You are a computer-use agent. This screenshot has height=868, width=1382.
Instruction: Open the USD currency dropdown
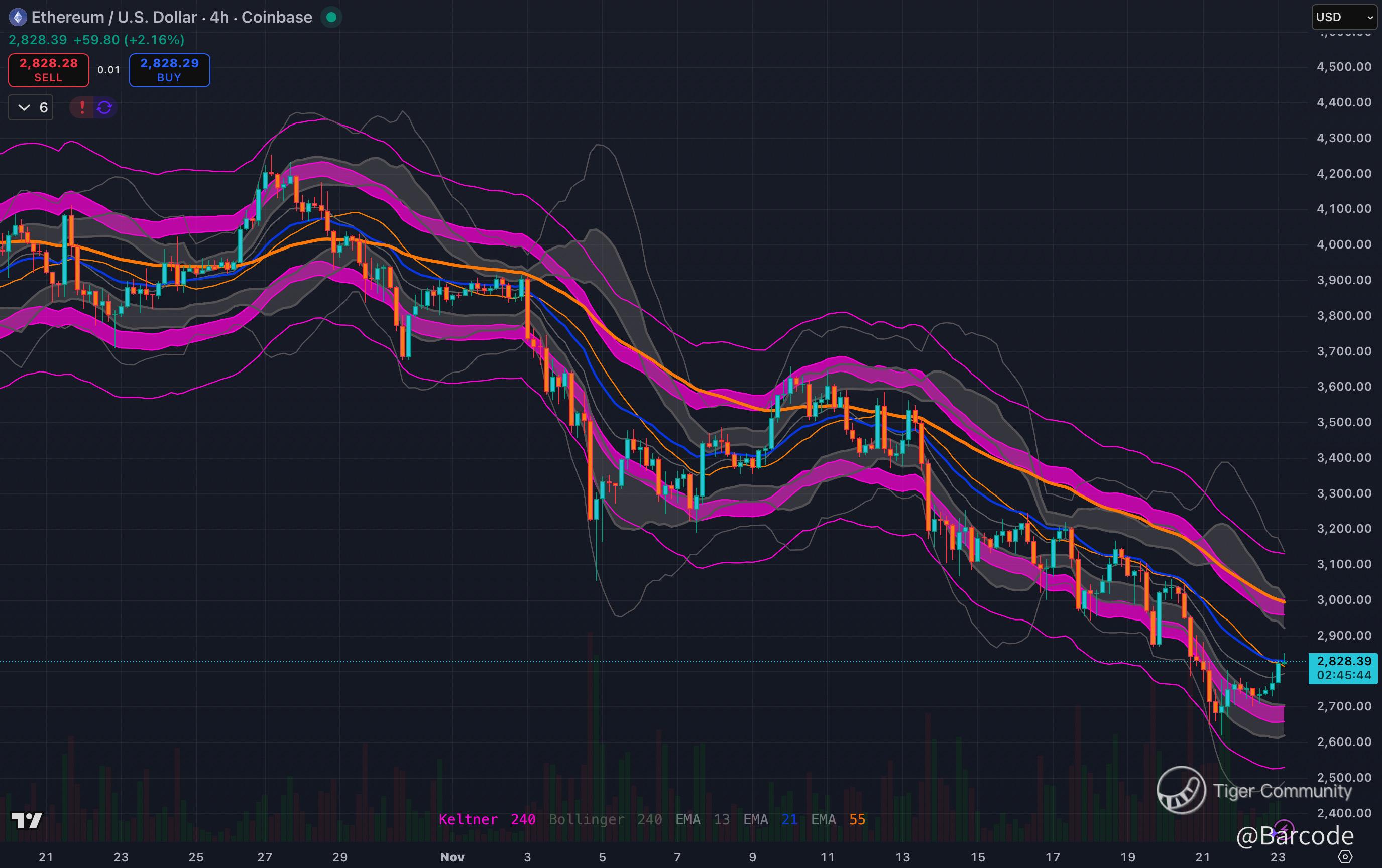(x=1343, y=17)
